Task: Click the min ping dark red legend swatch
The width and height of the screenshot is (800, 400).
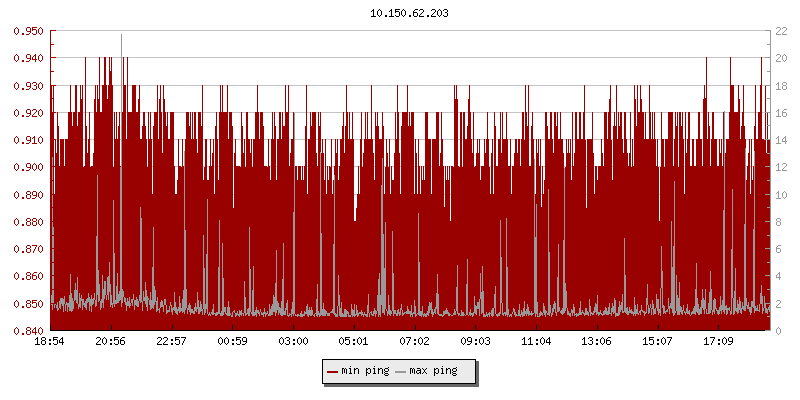Action: (x=333, y=371)
